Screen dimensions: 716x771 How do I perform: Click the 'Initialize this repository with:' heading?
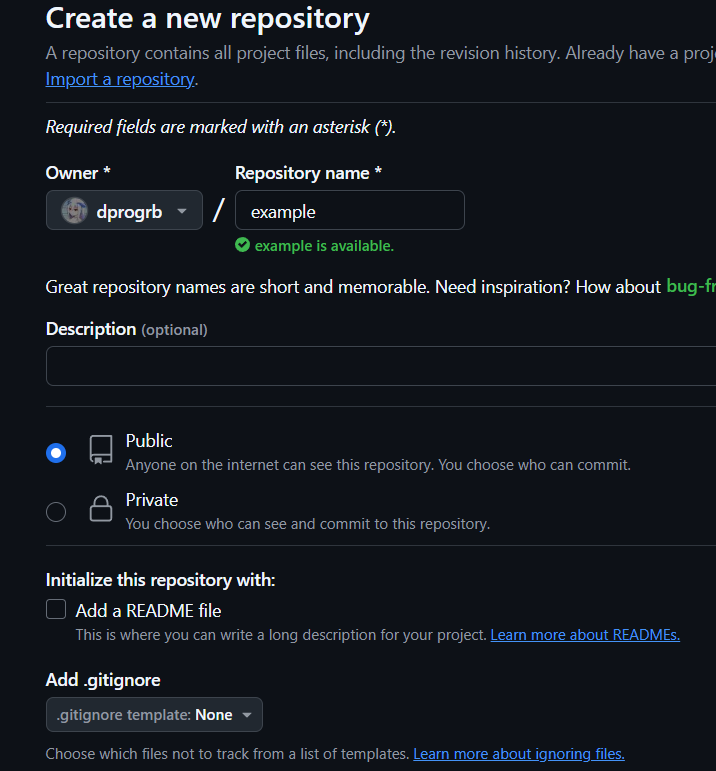160,580
